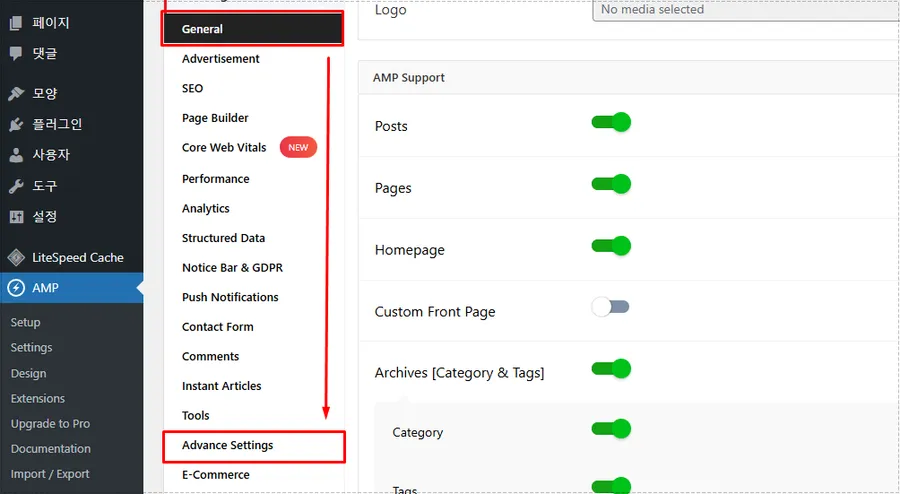Open the Import / Export link

50,474
